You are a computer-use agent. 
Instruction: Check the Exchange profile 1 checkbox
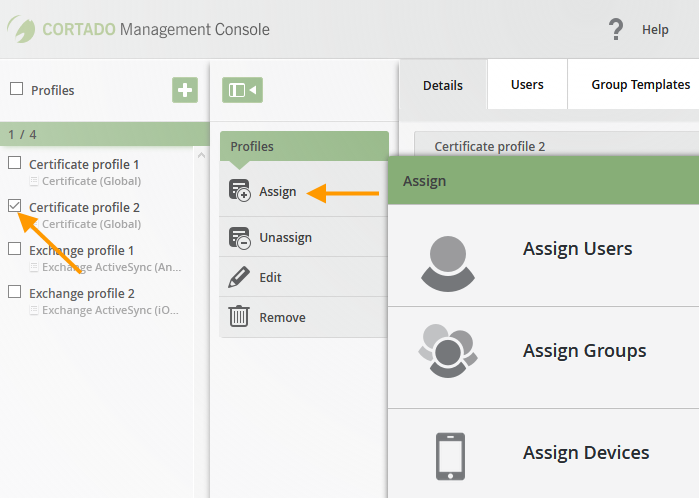point(15,249)
